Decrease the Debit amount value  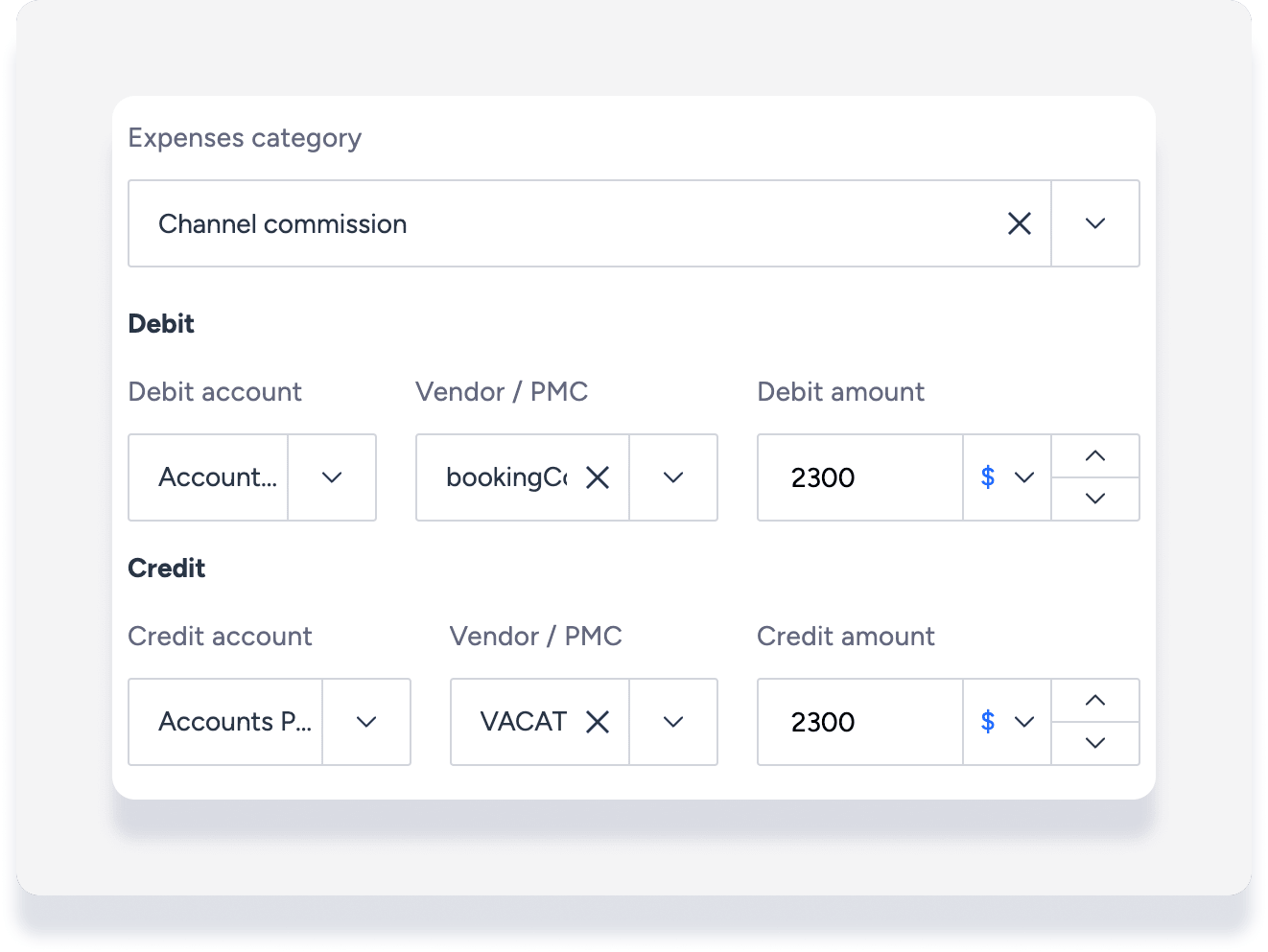pos(1095,499)
